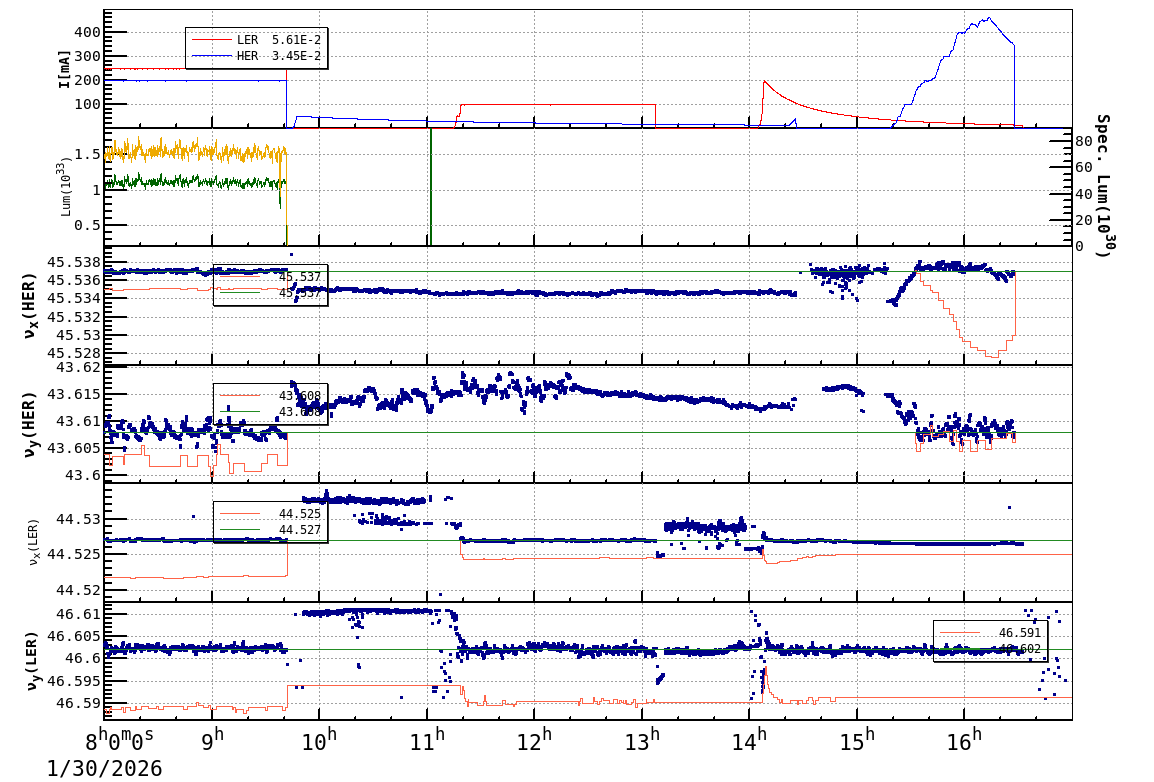Click the 43.605 tick label

pyautogui.click(x=74, y=448)
